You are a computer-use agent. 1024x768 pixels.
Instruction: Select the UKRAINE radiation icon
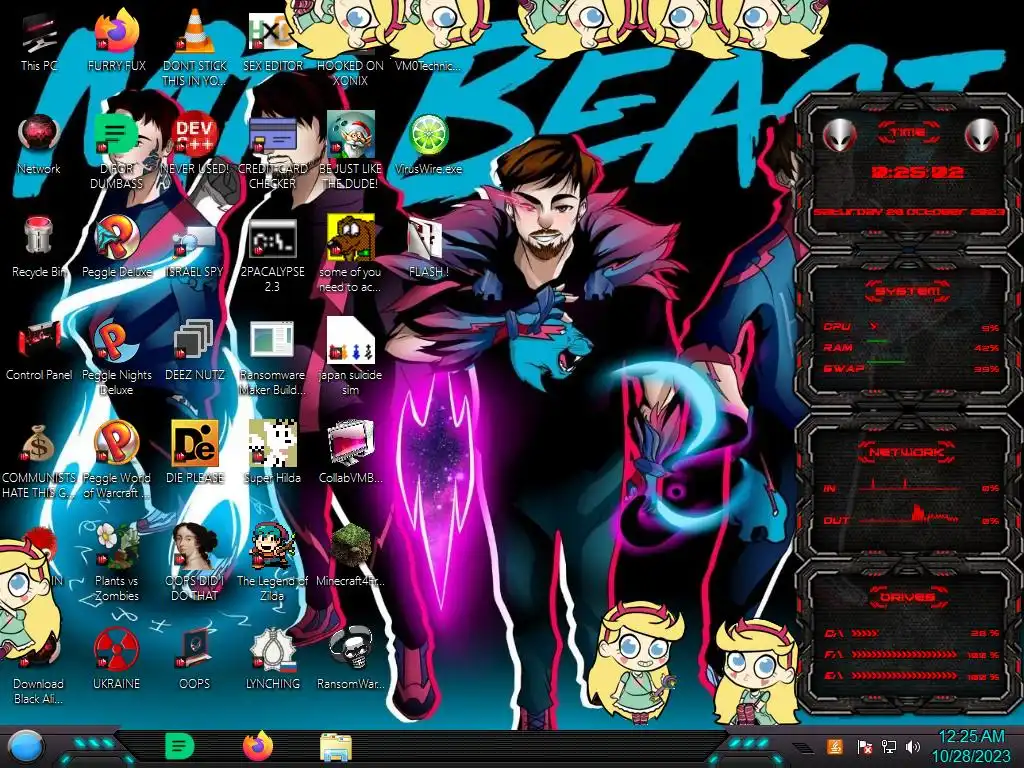pos(117,660)
